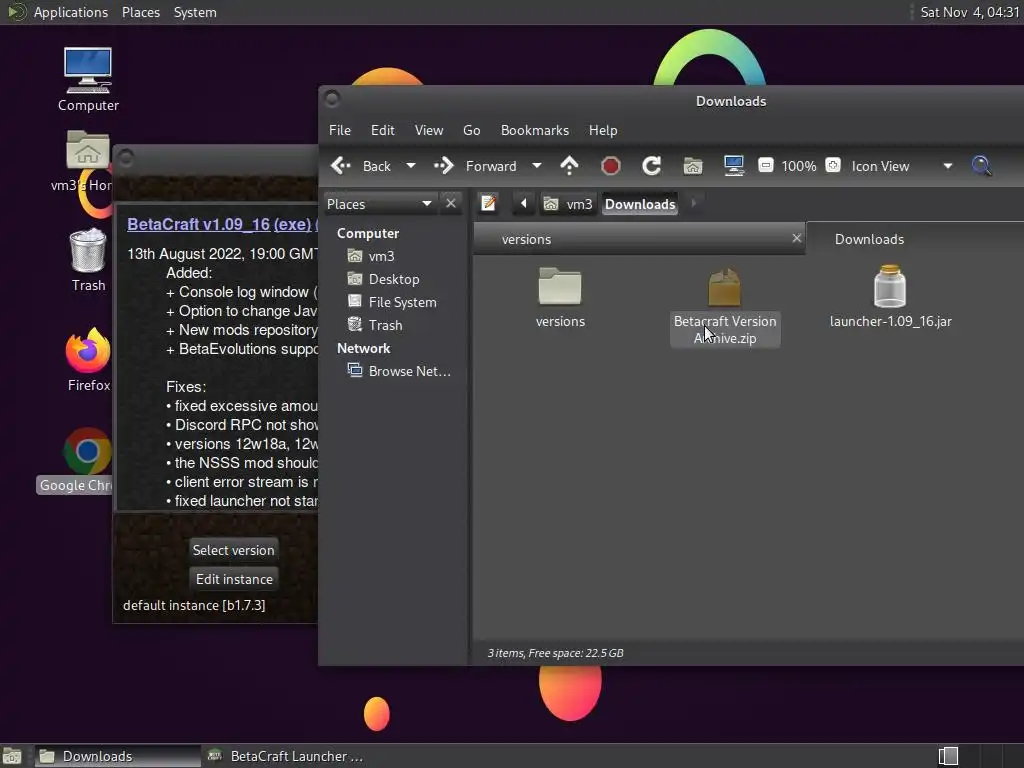
Task: Click the BetaCraft v1.09_16 (exe) link
Action: click(219, 224)
